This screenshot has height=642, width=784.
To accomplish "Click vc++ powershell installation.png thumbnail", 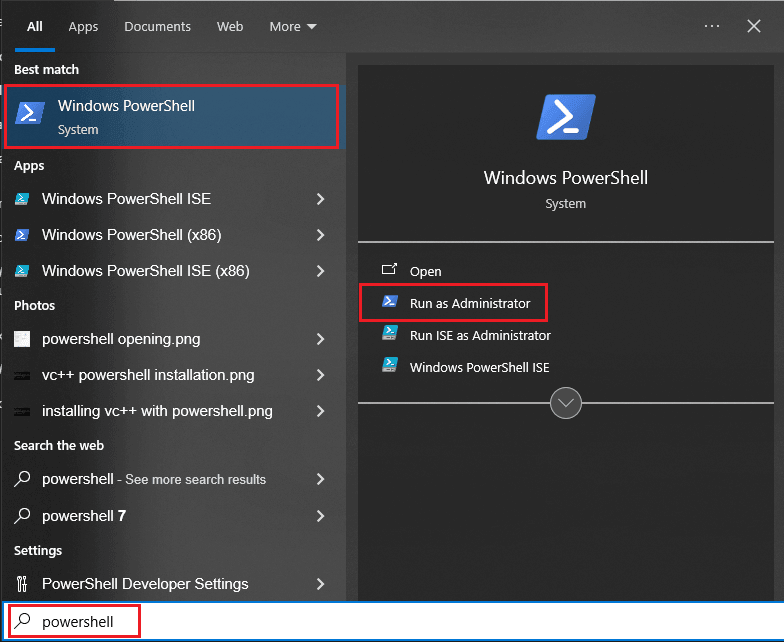I will (22, 376).
